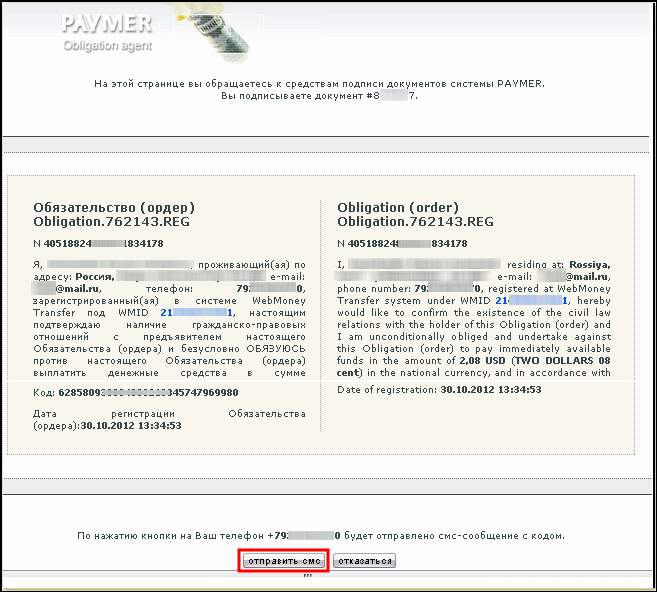Select the 'Obligation agent' subtitle text
This screenshot has width=657, height=592.
coord(108,46)
